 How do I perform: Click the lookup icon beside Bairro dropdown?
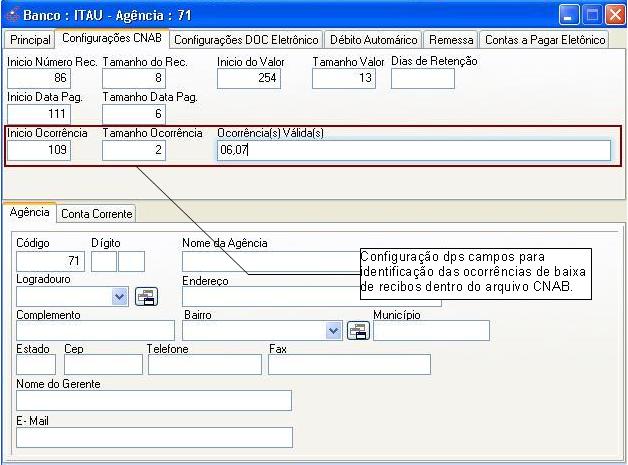click(358, 330)
